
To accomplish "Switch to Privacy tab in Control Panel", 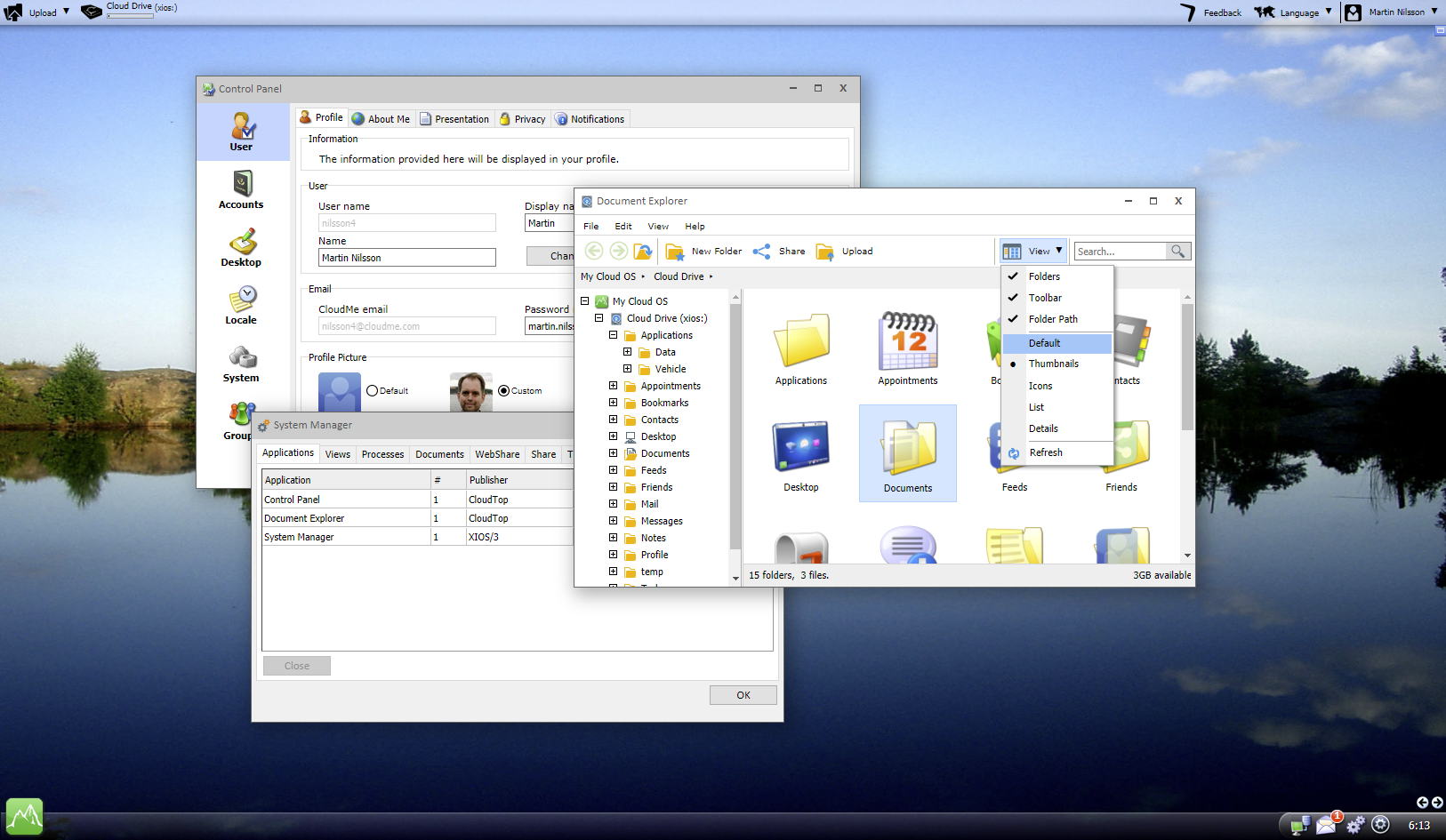I will (x=523, y=119).
